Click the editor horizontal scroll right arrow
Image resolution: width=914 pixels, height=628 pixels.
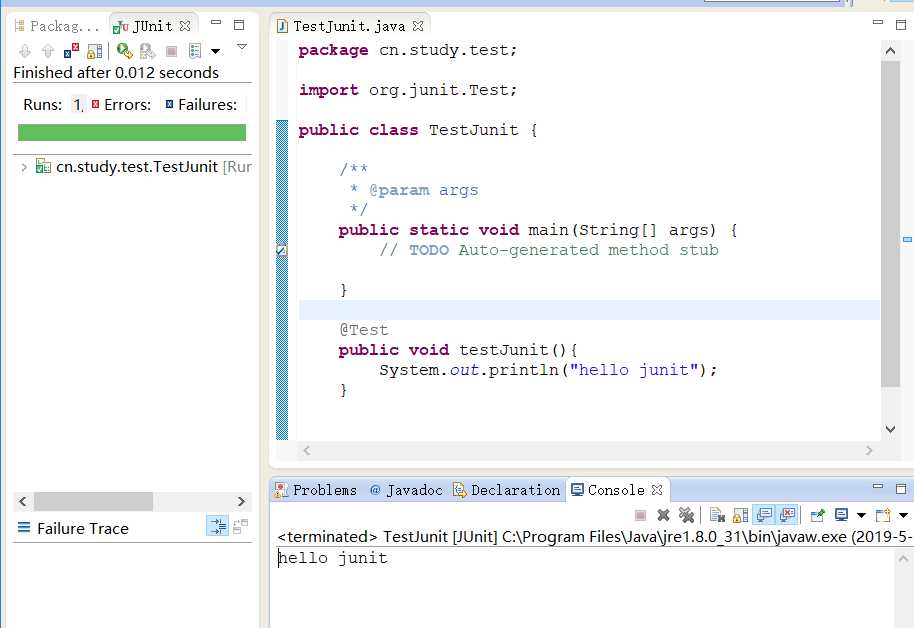[x=869, y=450]
